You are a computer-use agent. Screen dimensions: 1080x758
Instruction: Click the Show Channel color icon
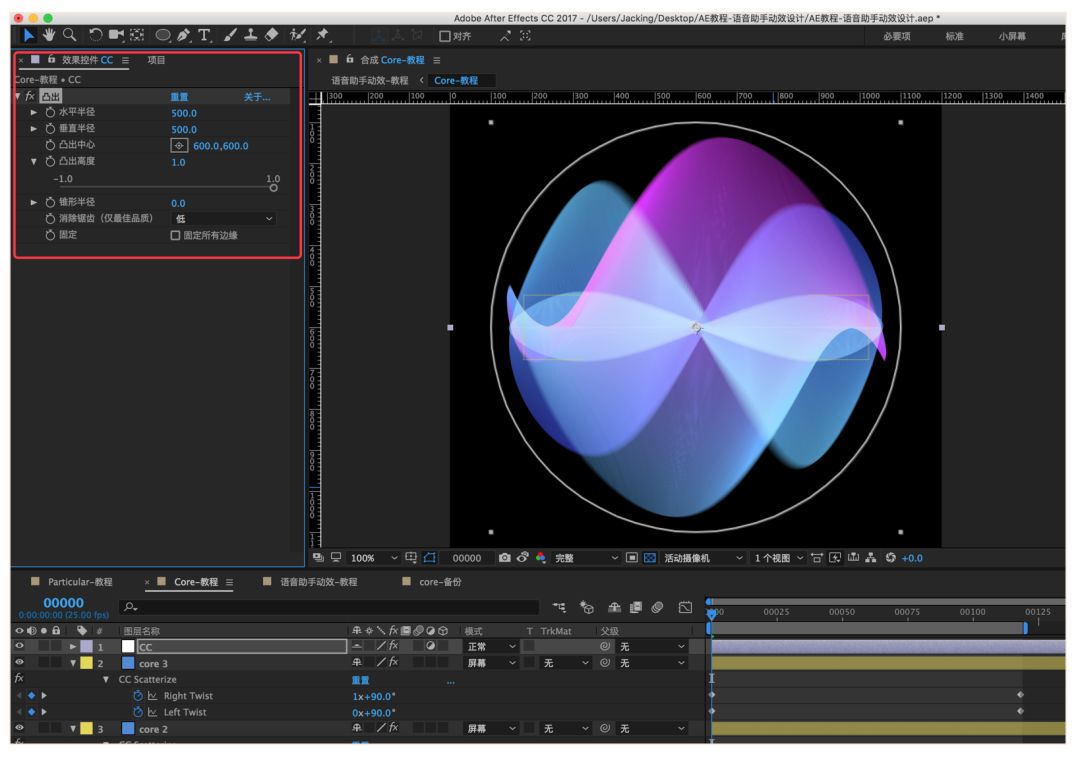541,558
